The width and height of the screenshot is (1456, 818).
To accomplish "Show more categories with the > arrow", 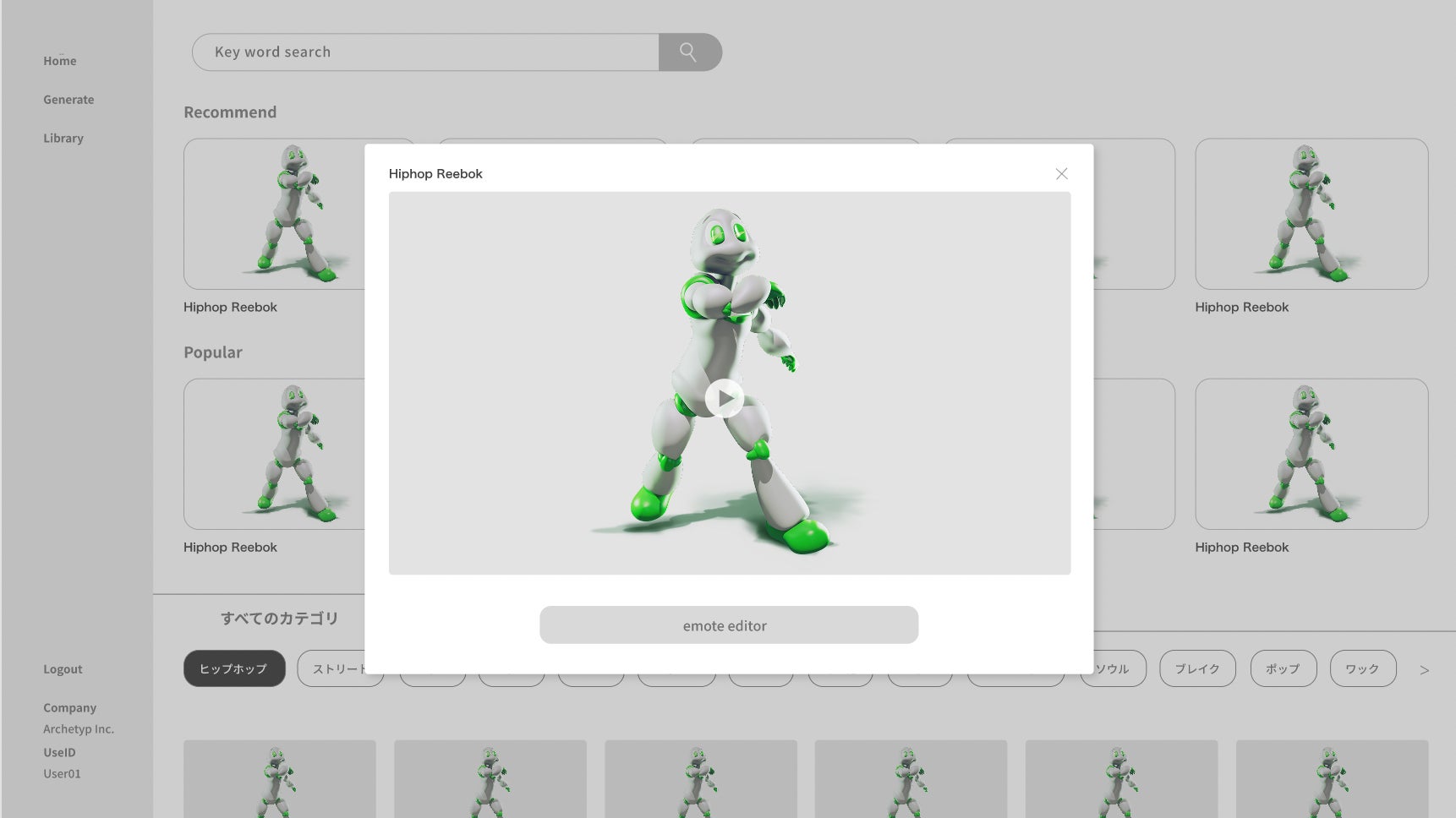I will pyautogui.click(x=1425, y=670).
